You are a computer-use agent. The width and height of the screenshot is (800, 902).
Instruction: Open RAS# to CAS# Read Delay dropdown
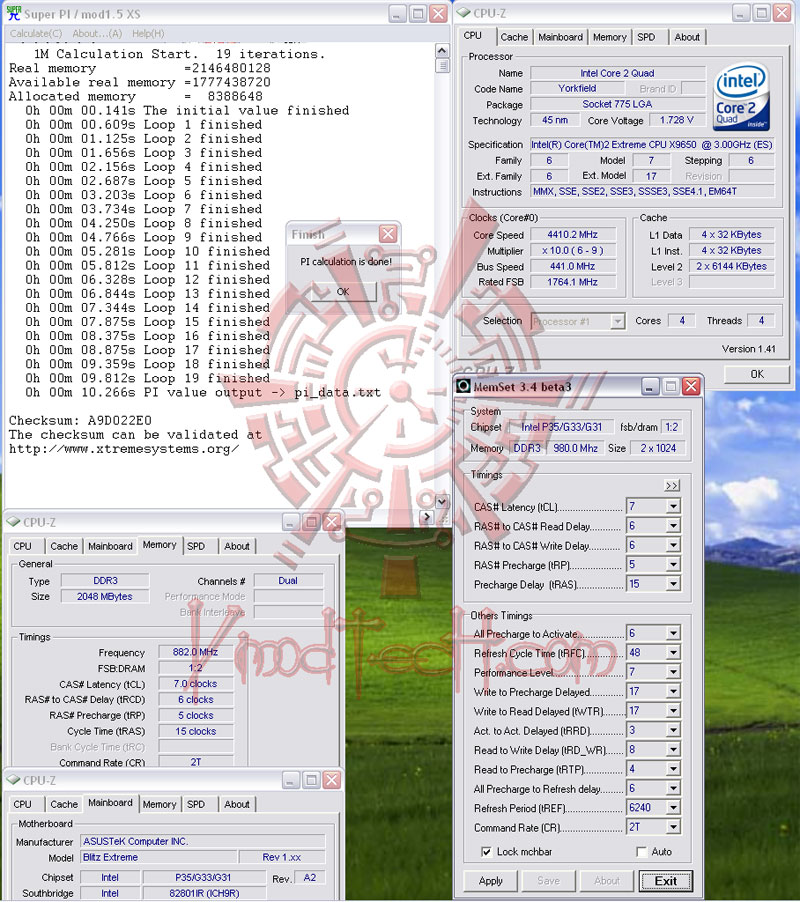point(673,526)
